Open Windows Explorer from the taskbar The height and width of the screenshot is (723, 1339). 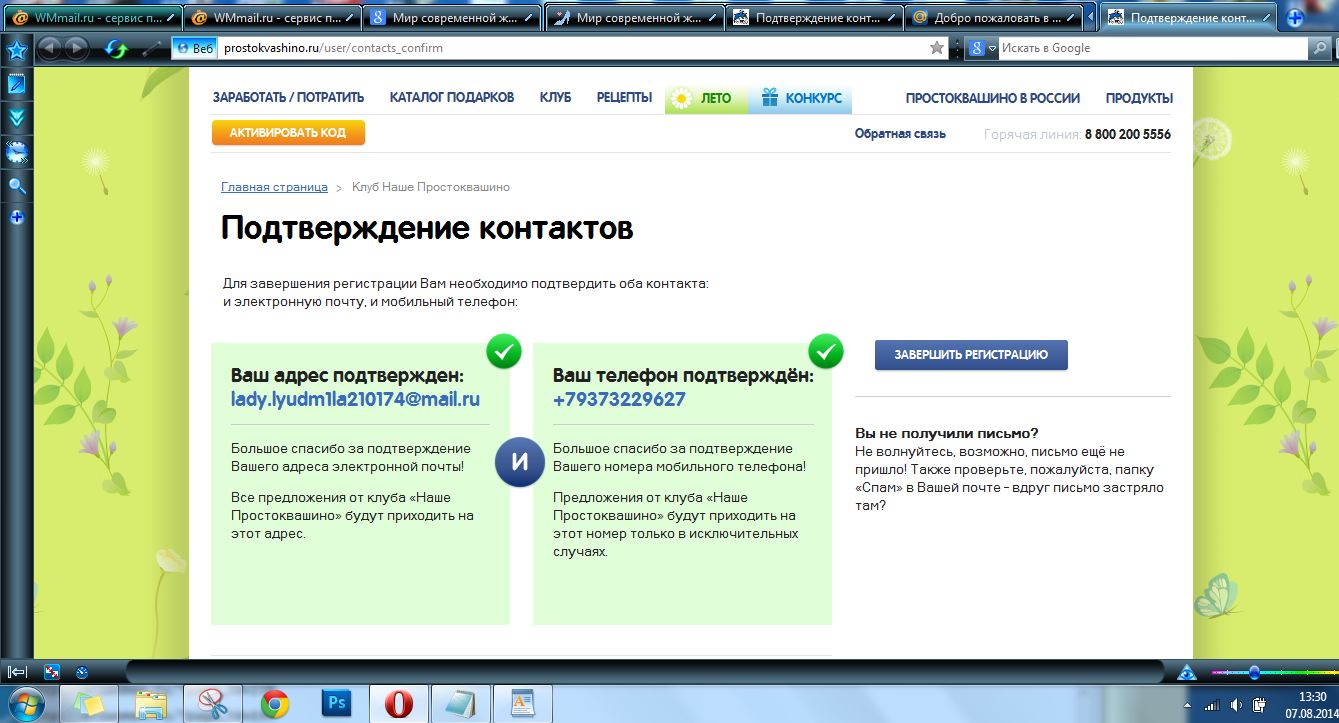point(151,704)
